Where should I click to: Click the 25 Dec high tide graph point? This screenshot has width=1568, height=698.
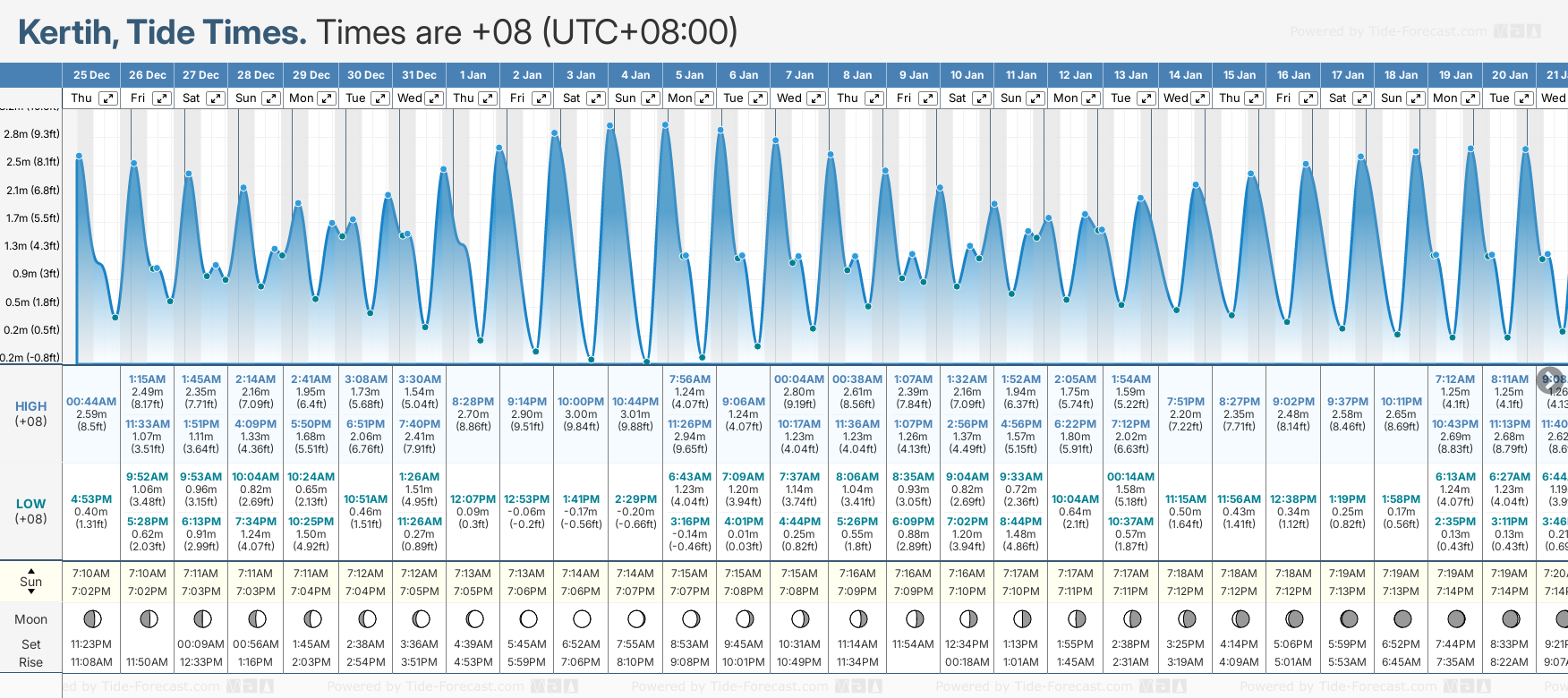[x=80, y=157]
